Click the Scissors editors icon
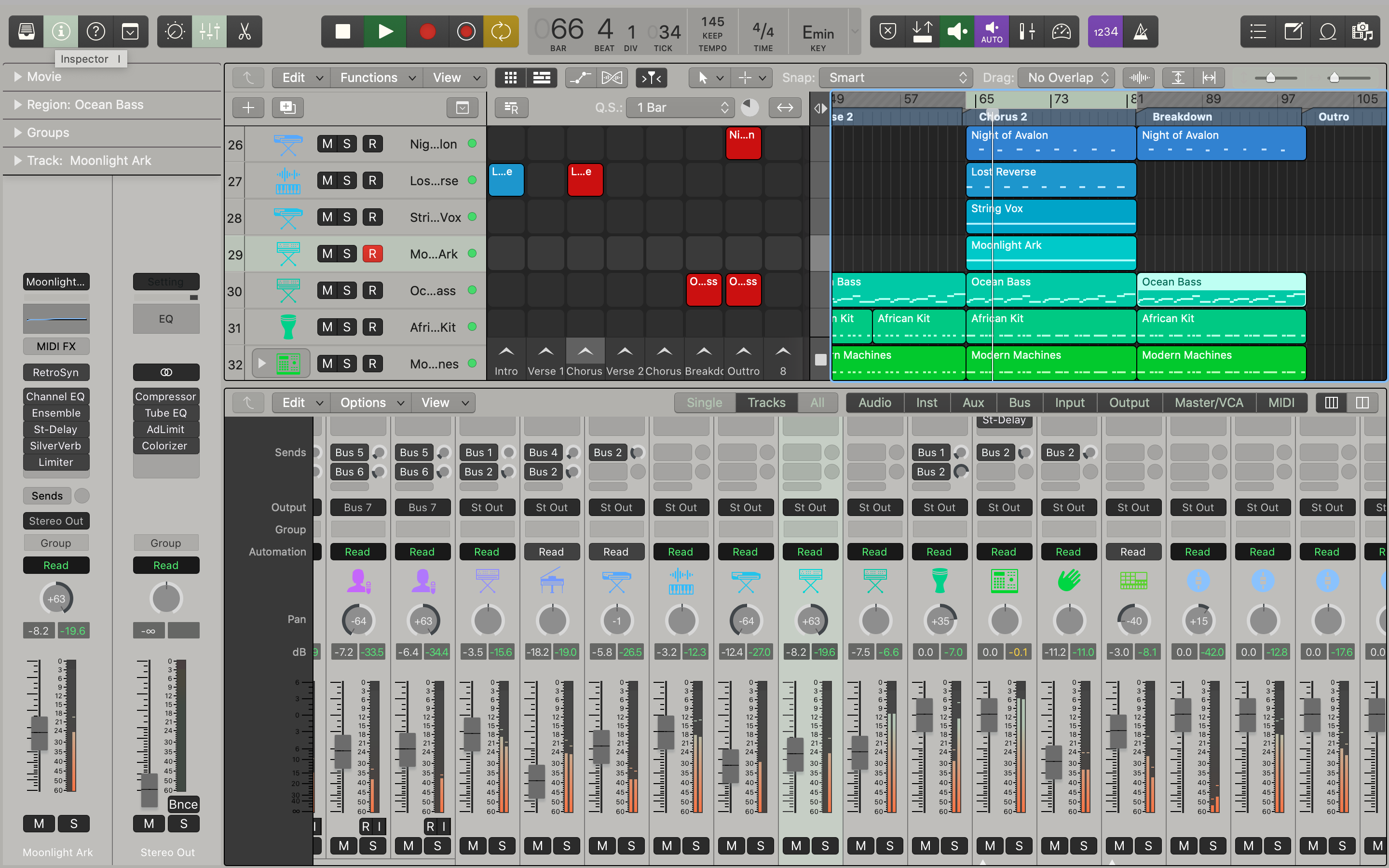This screenshot has height=868, width=1389. 245,31
